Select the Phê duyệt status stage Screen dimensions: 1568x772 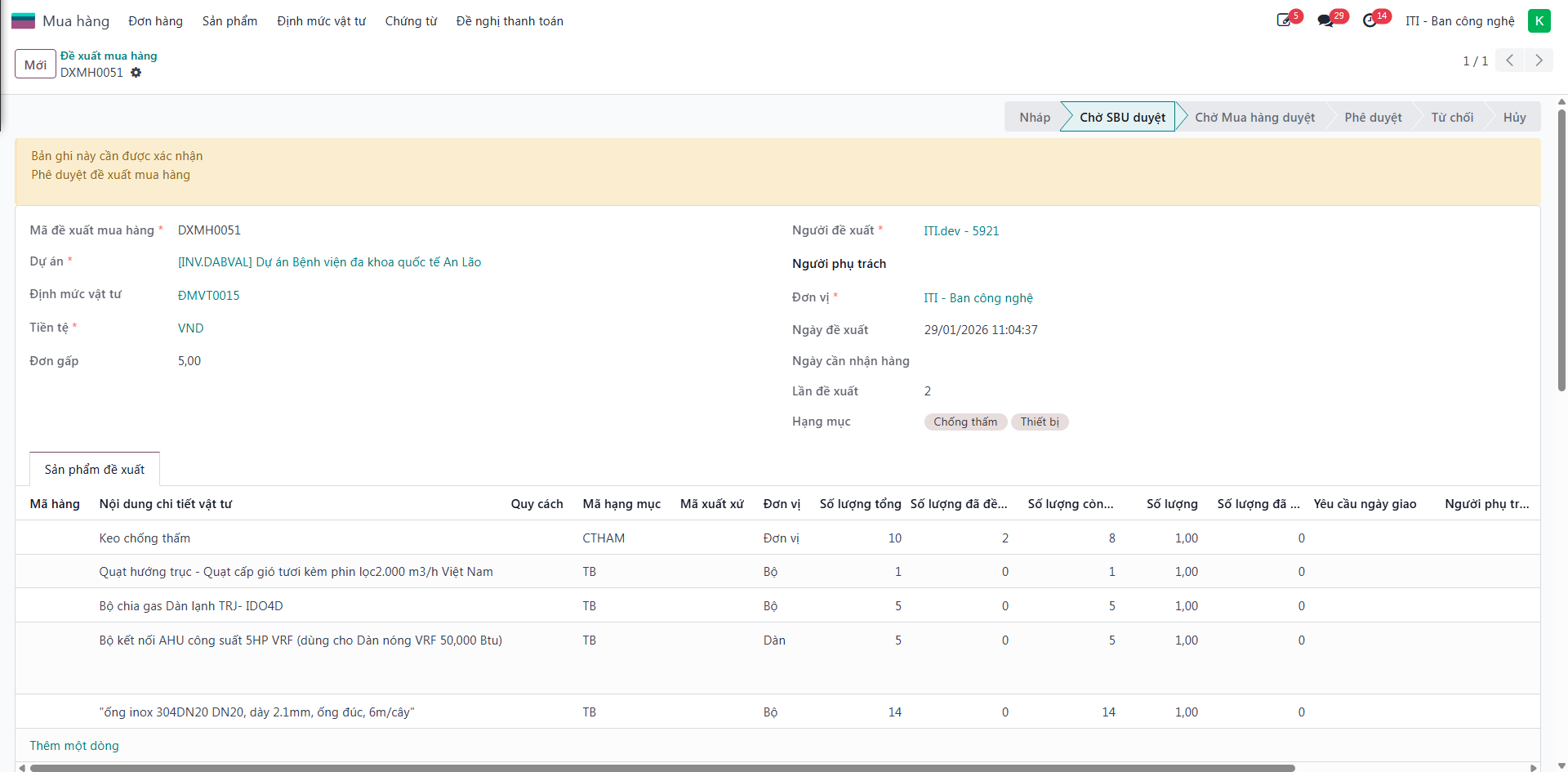(1373, 117)
